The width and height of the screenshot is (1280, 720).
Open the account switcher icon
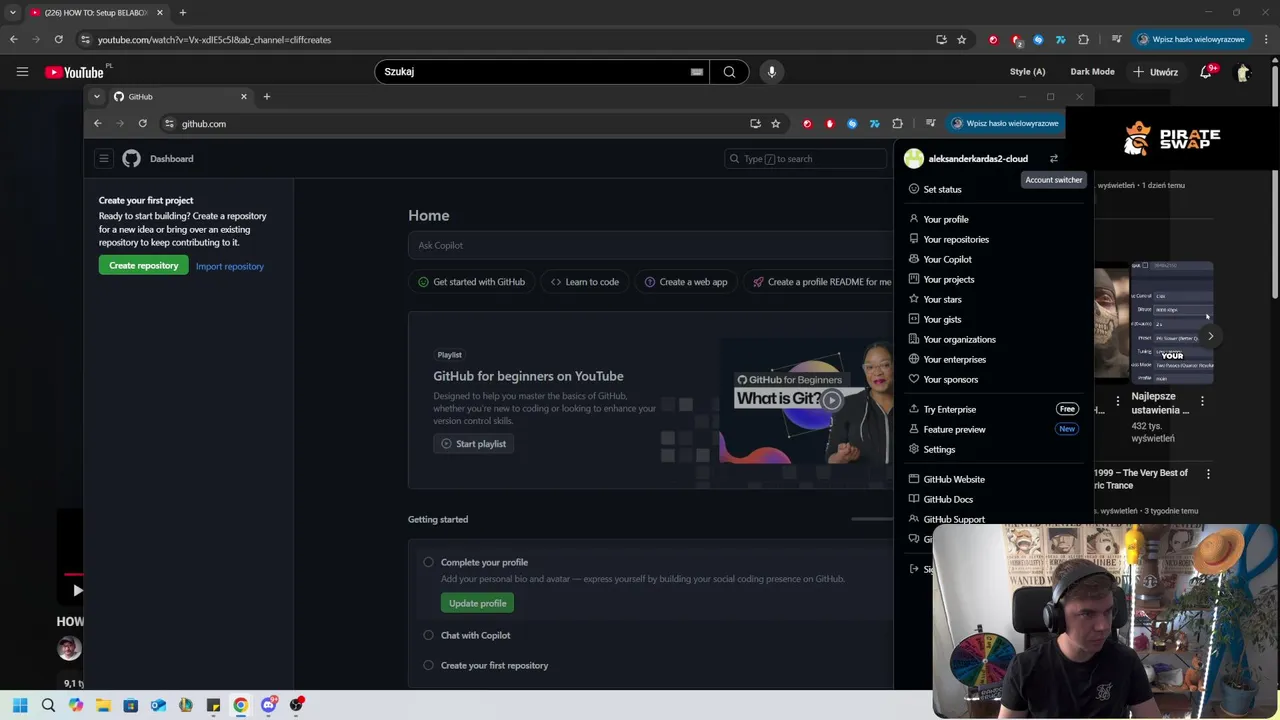tap(1053, 158)
